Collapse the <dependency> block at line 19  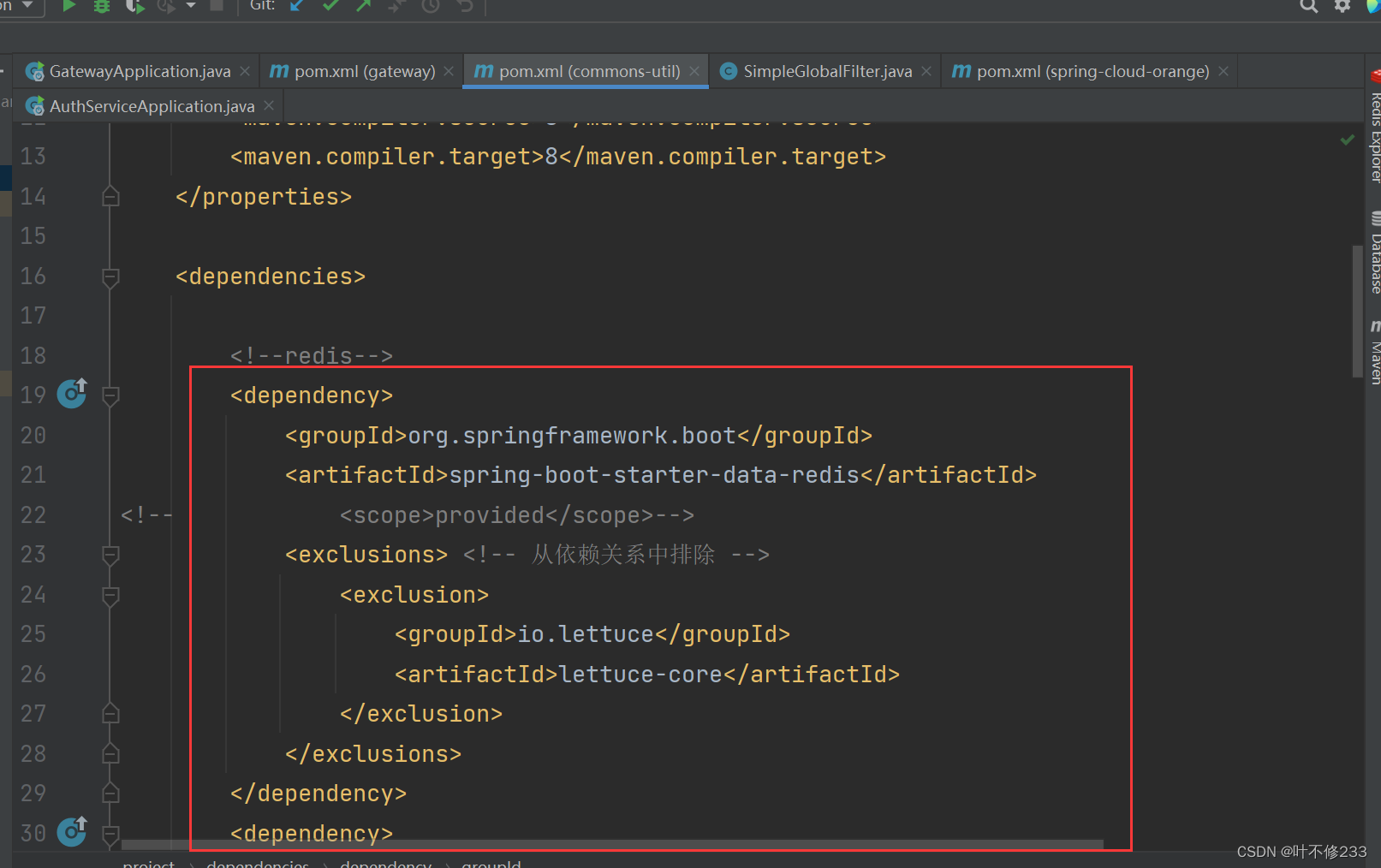110,395
